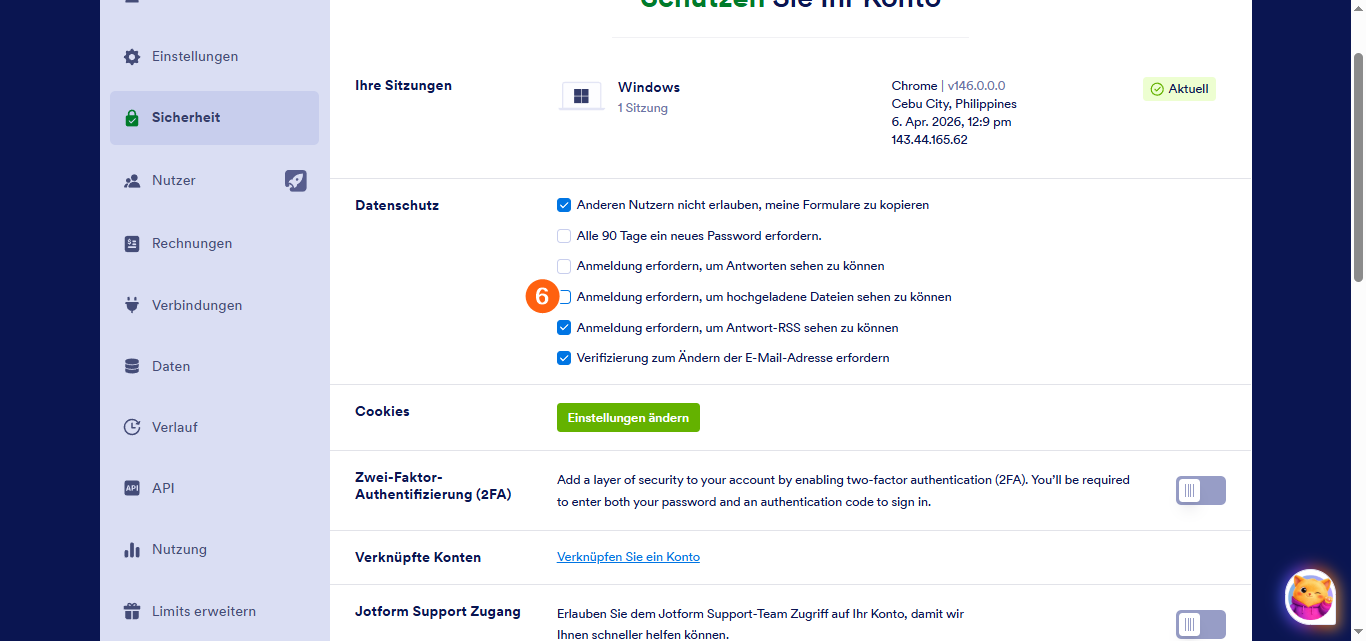Click the Verlauf history clock icon
Image resolution: width=1366 pixels, height=641 pixels.
[132, 427]
